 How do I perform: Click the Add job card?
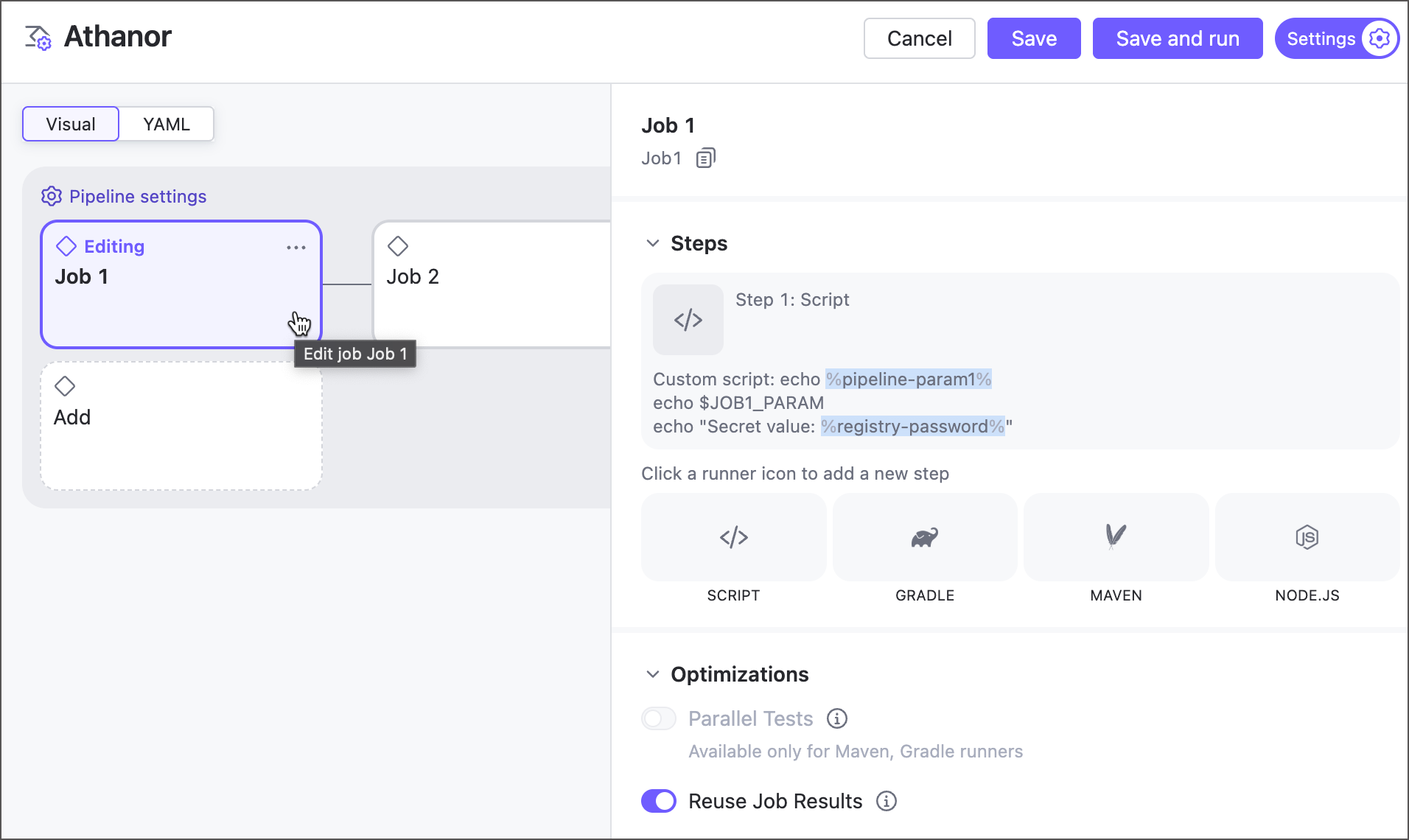pyautogui.click(x=181, y=425)
